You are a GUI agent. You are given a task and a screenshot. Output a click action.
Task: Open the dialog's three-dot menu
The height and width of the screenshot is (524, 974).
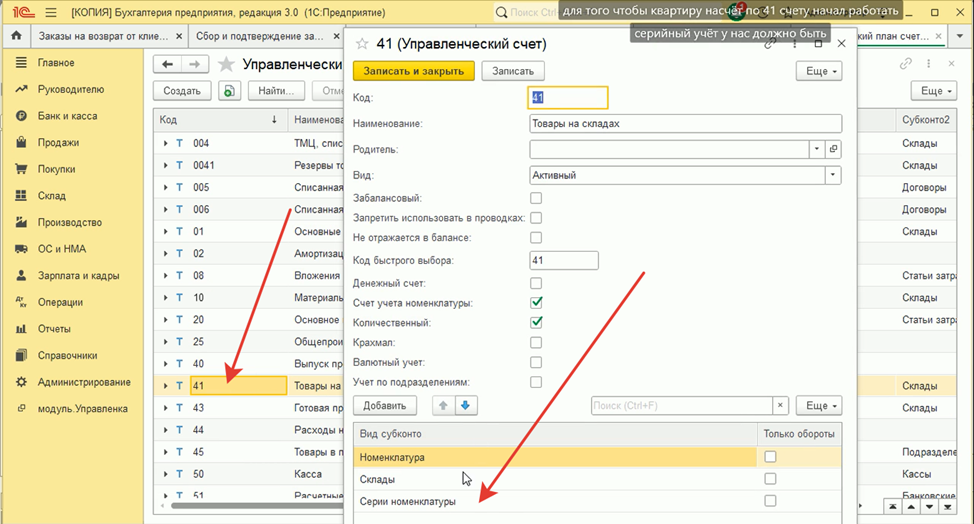point(794,43)
